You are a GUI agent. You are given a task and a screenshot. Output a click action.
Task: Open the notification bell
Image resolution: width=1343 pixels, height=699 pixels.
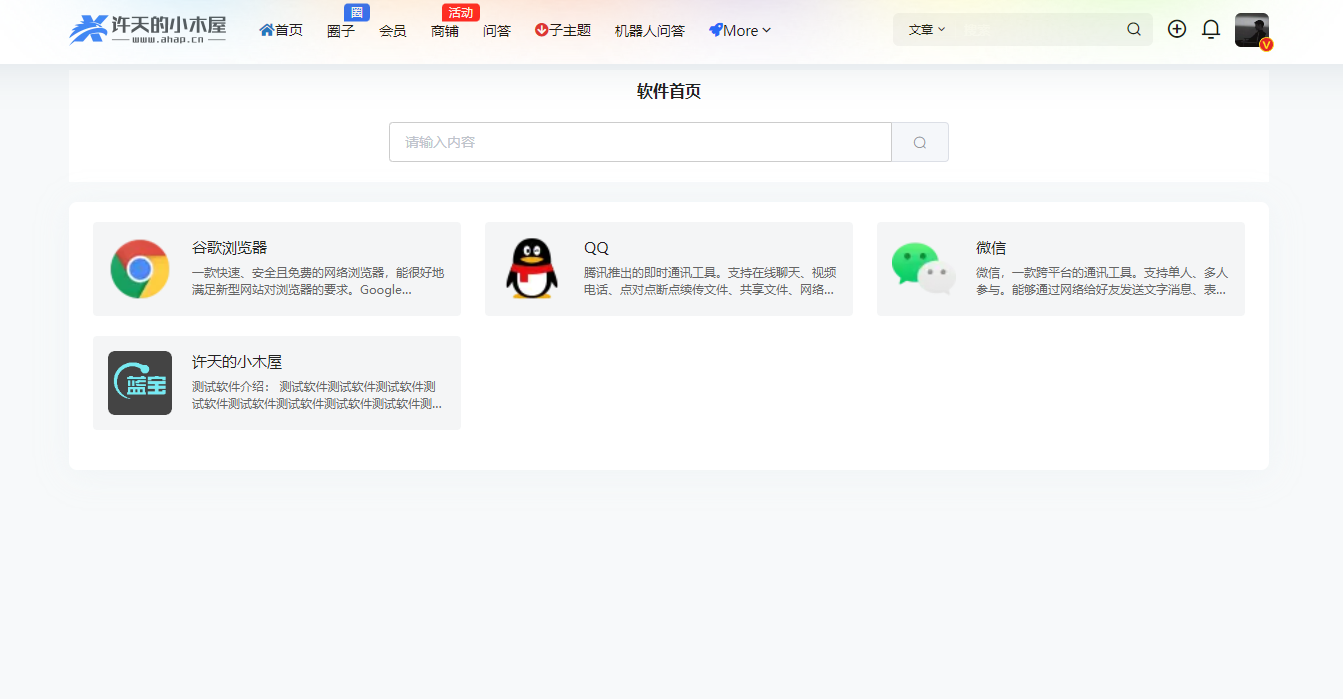pyautogui.click(x=1211, y=30)
